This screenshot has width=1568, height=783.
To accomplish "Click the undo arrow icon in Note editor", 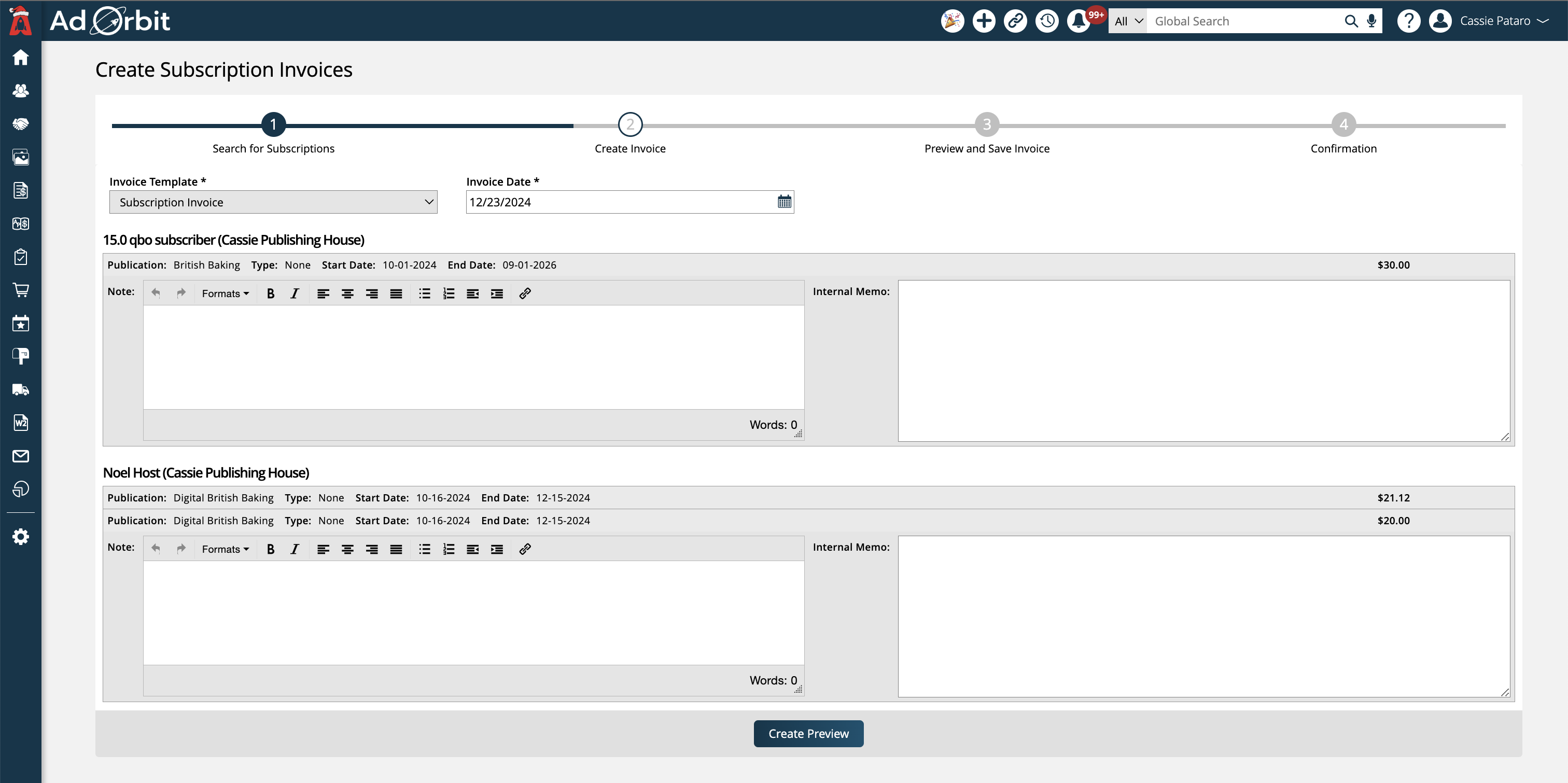I will [158, 293].
